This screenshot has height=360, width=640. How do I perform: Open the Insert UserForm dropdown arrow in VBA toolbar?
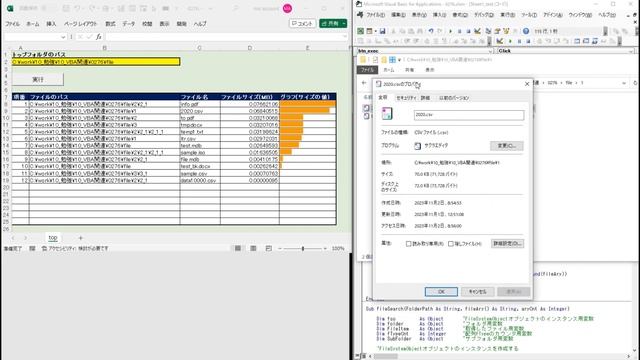pos(376,31)
